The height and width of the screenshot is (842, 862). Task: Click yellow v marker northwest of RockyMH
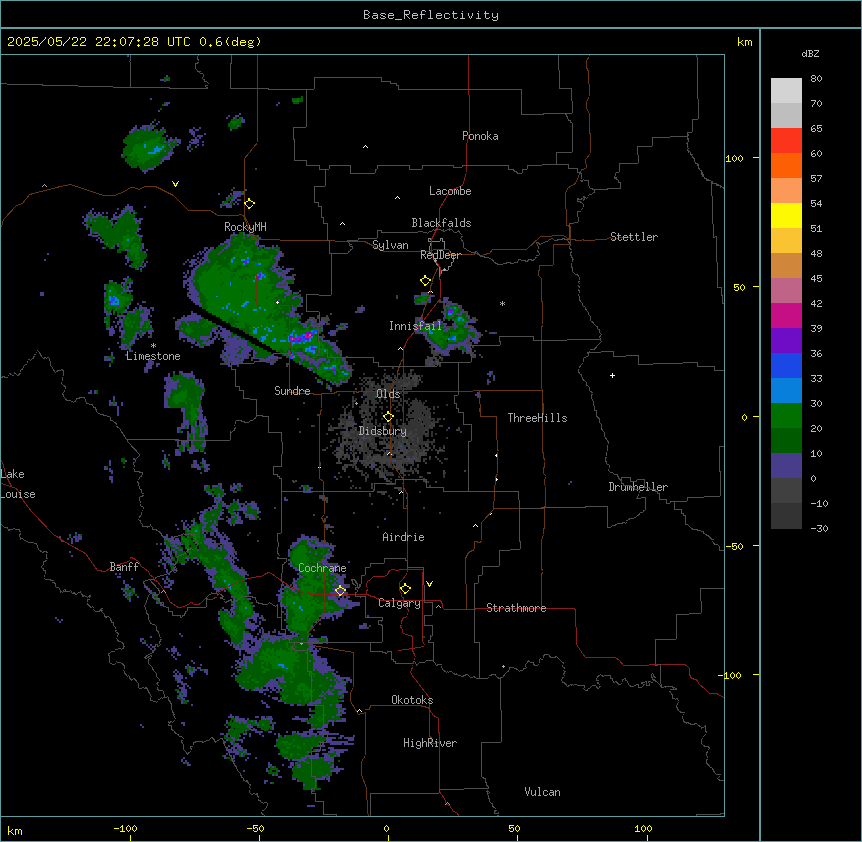175,184
